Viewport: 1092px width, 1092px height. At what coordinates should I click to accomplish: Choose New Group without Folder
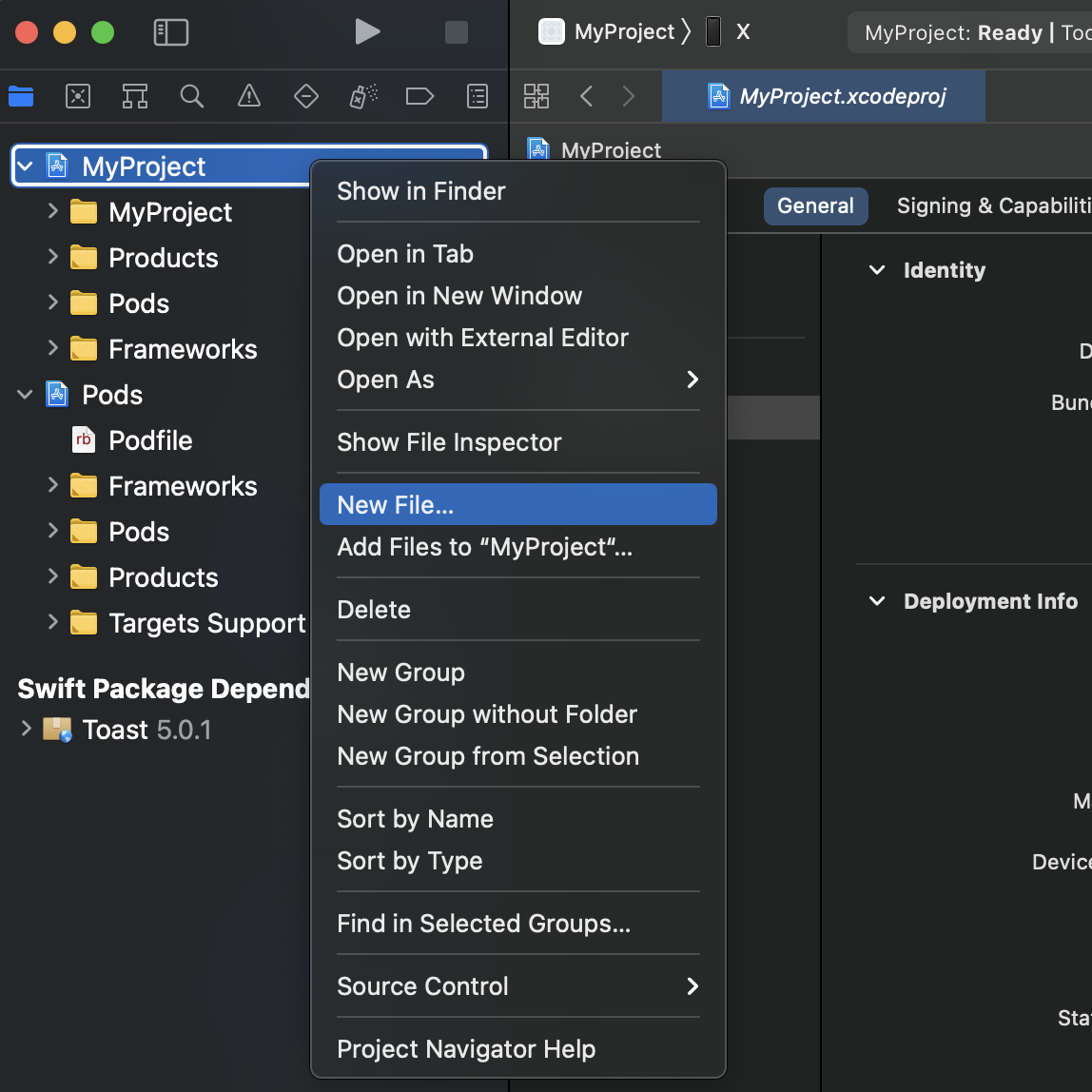click(517, 713)
